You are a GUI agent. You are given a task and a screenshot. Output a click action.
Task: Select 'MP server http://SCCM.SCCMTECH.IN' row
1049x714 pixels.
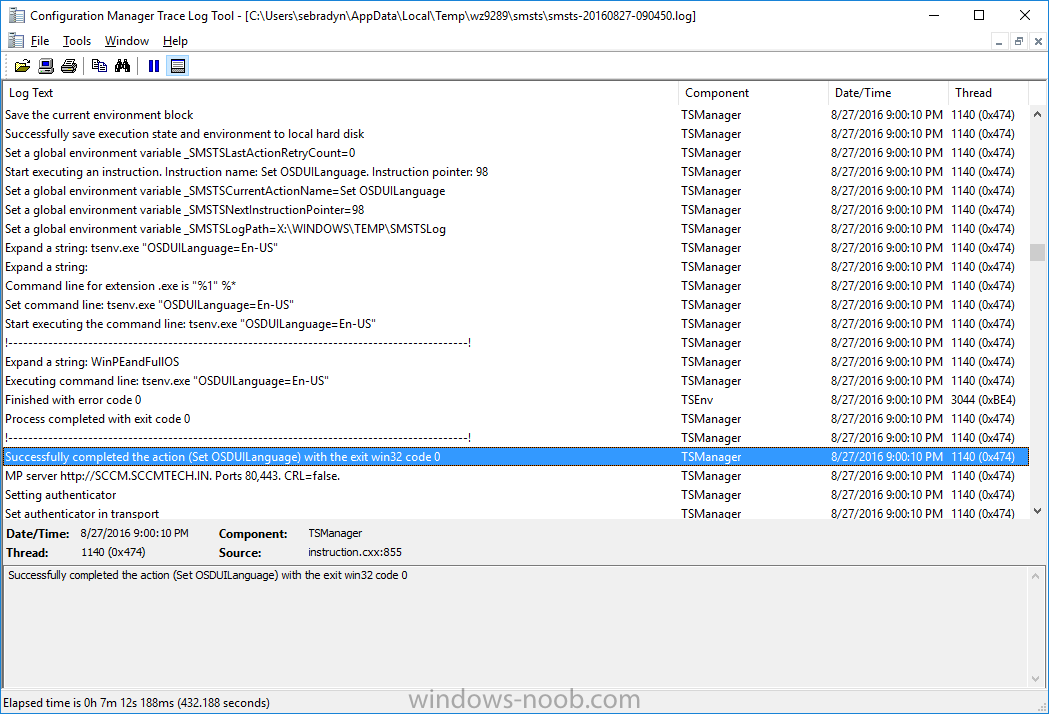click(x=515, y=476)
